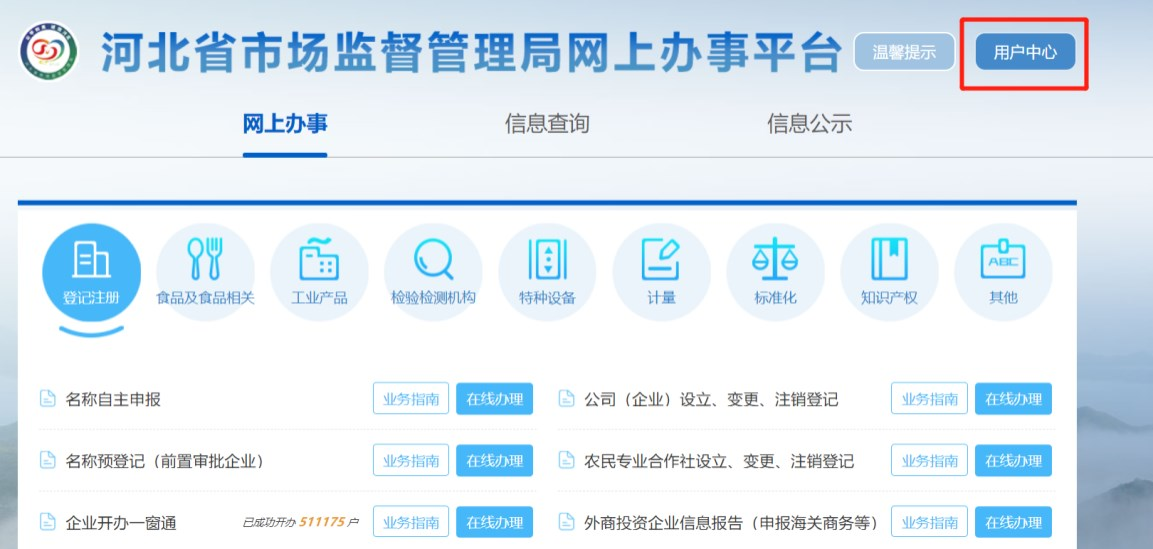Open 业务指南 for 企业开办一窗通
This screenshot has width=1153, height=549.
tap(411, 522)
